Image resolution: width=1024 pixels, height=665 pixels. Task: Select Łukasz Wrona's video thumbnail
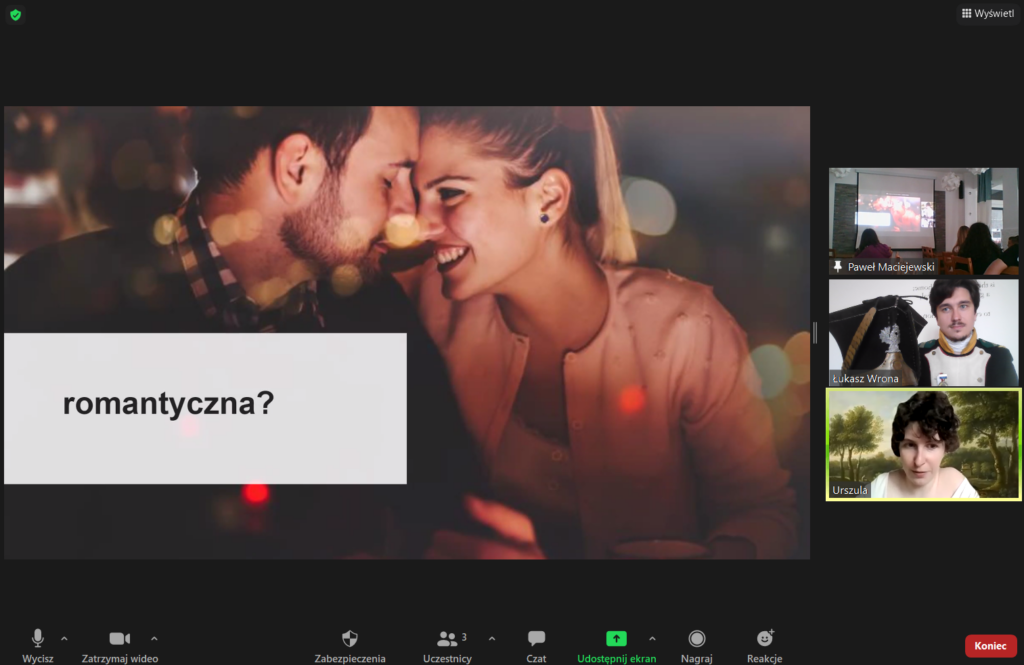[x=923, y=332]
